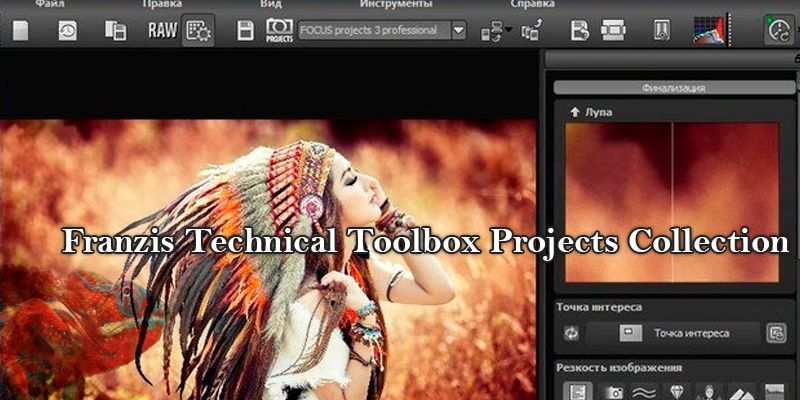Collapse the Лупа panel arrow
The height and width of the screenshot is (400, 800).
coord(575,112)
